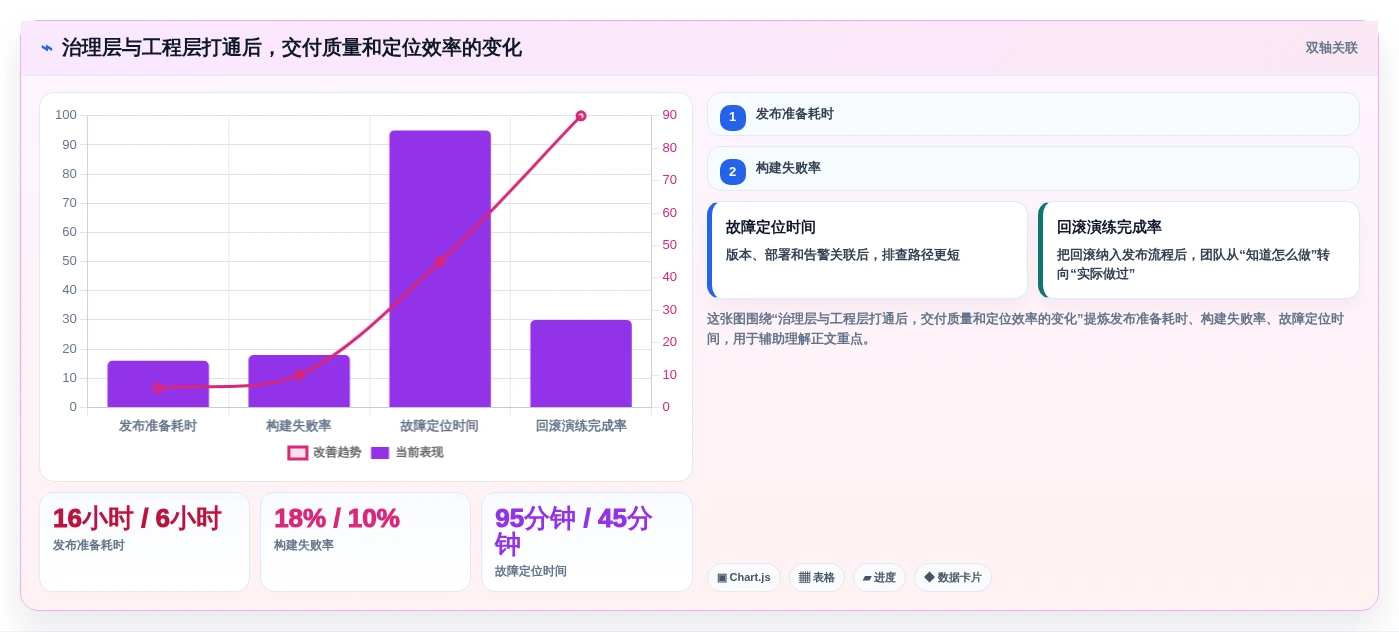Image resolution: width=1399 pixels, height=632 pixels.
Task: Select list item 2 构建失败率
Action: pyautogui.click(x=1033, y=168)
